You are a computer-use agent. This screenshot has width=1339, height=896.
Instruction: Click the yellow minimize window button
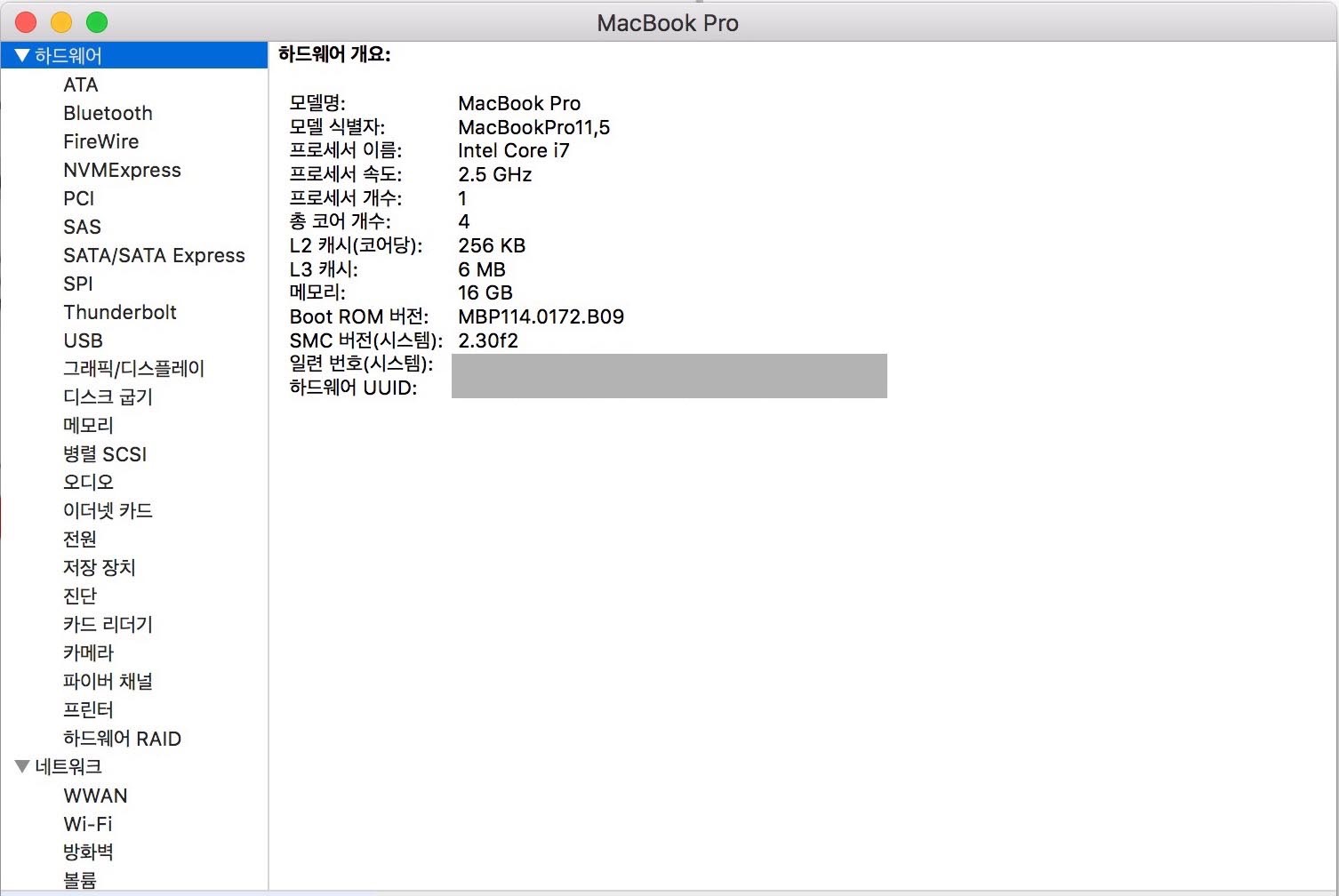point(61,22)
